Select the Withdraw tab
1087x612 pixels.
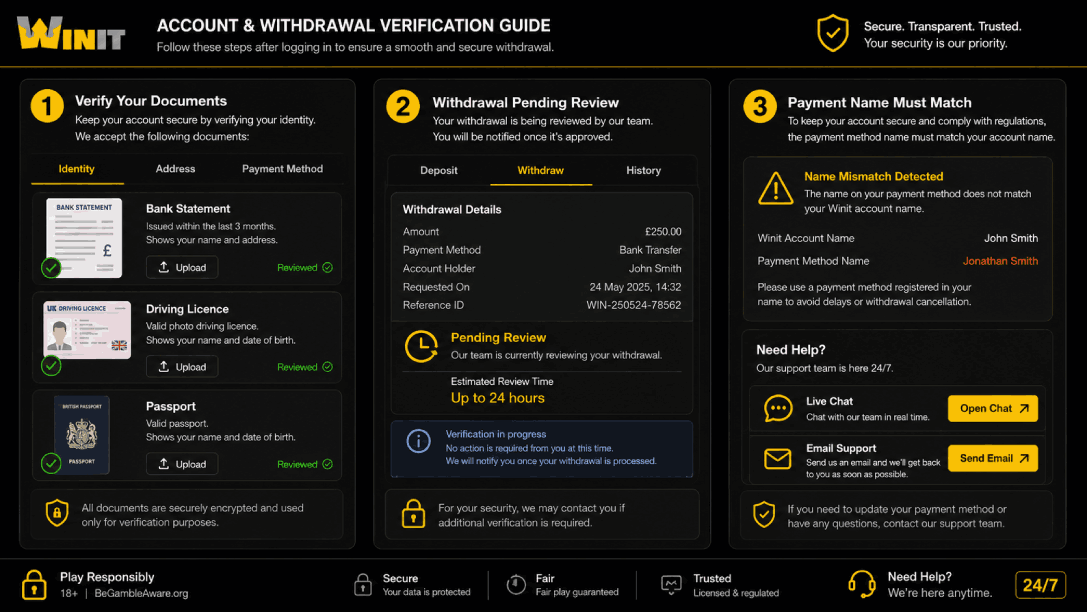(x=541, y=171)
